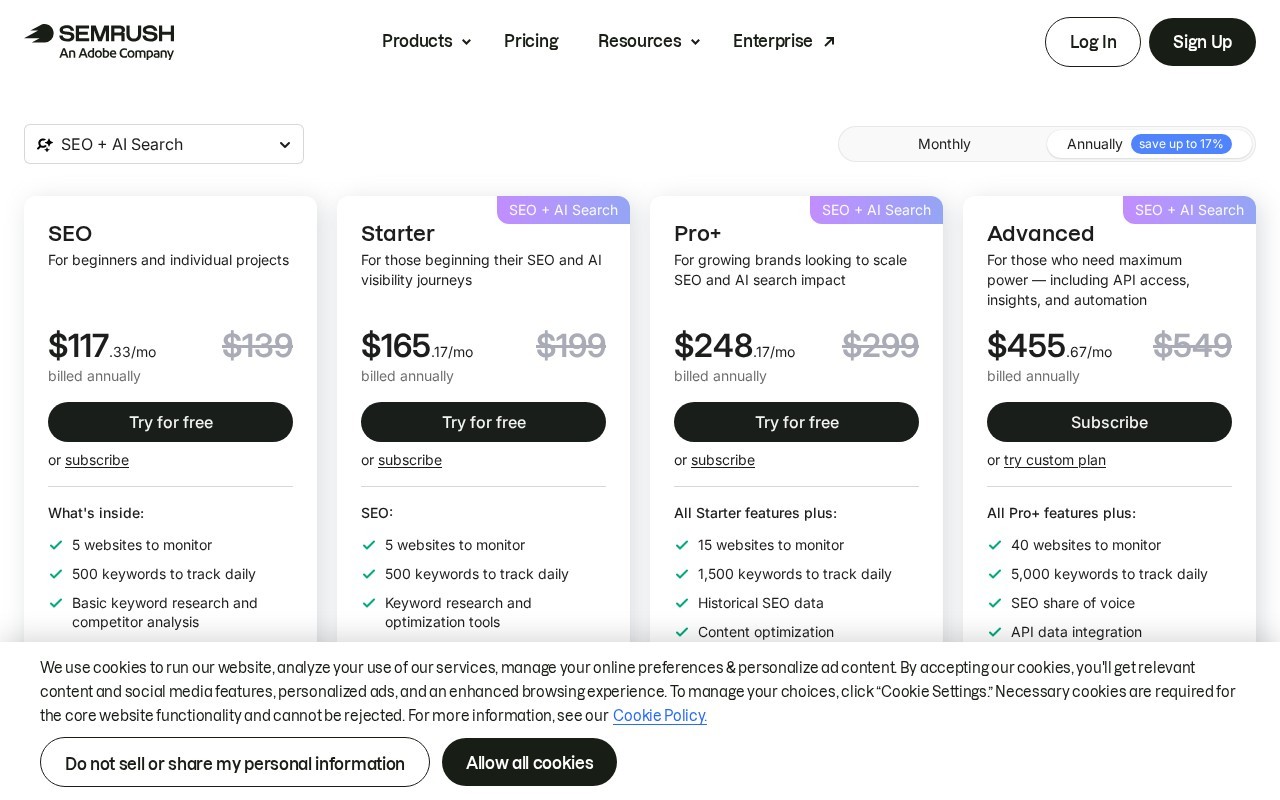The image size is (1280, 800).
Task: Click Try for free on the Starter plan
Action: coord(483,422)
